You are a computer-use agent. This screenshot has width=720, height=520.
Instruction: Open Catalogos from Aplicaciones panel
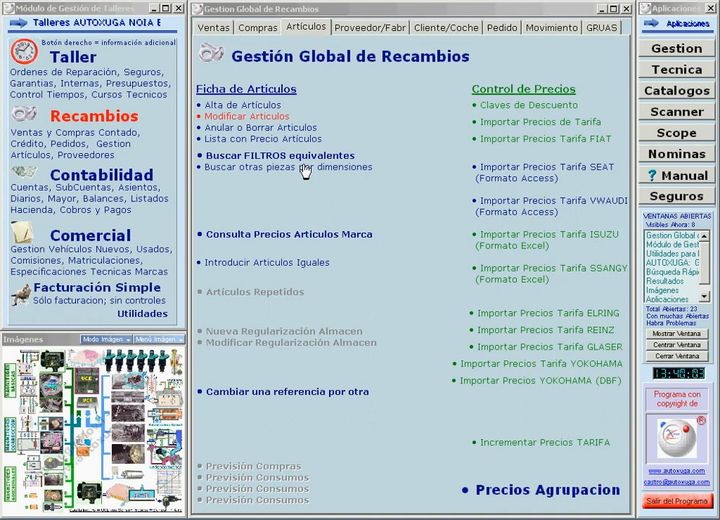click(676, 90)
